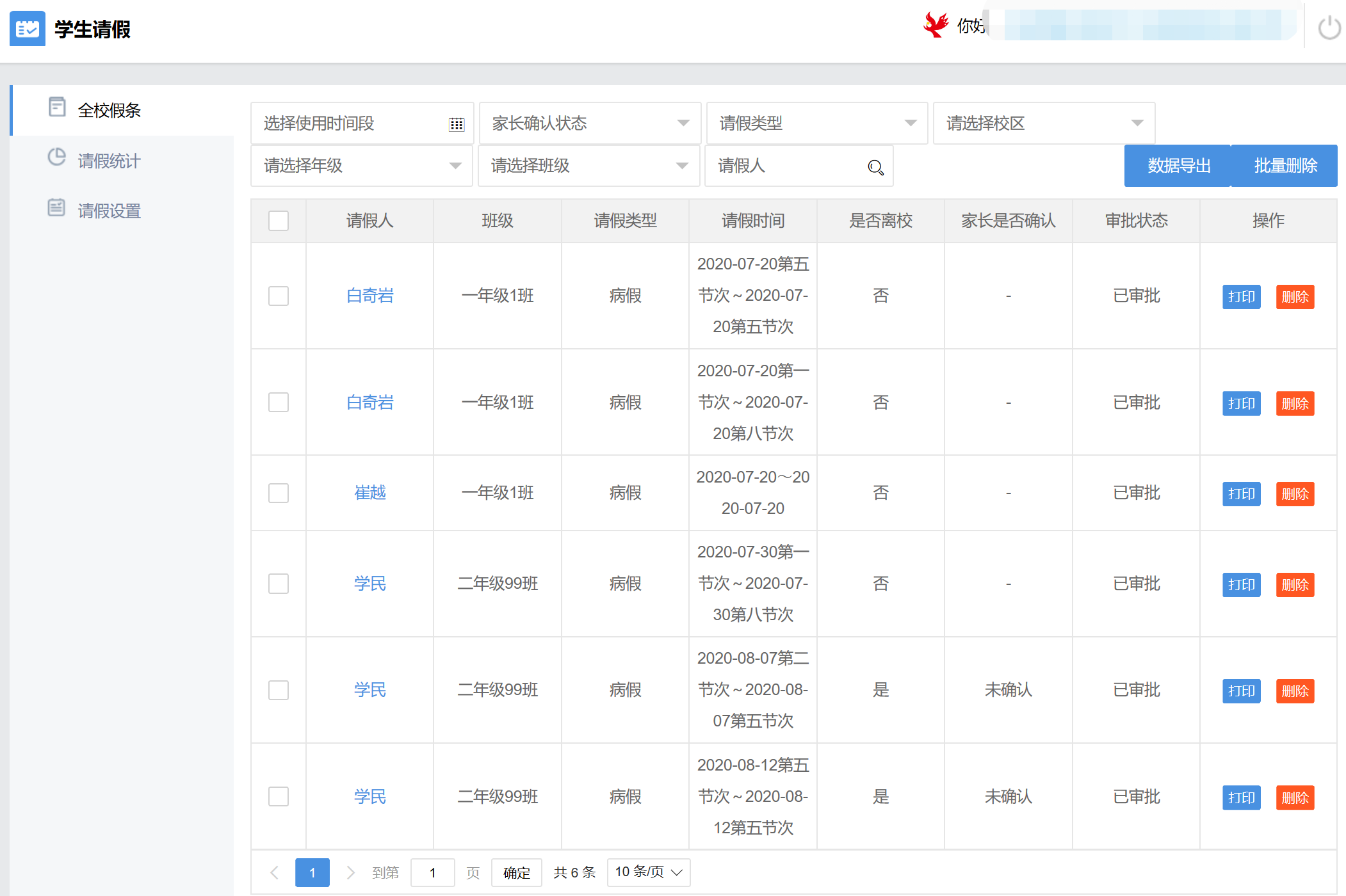Screen dimensions: 1346x896
Task: Go to next page arrow
Action: pos(350,872)
